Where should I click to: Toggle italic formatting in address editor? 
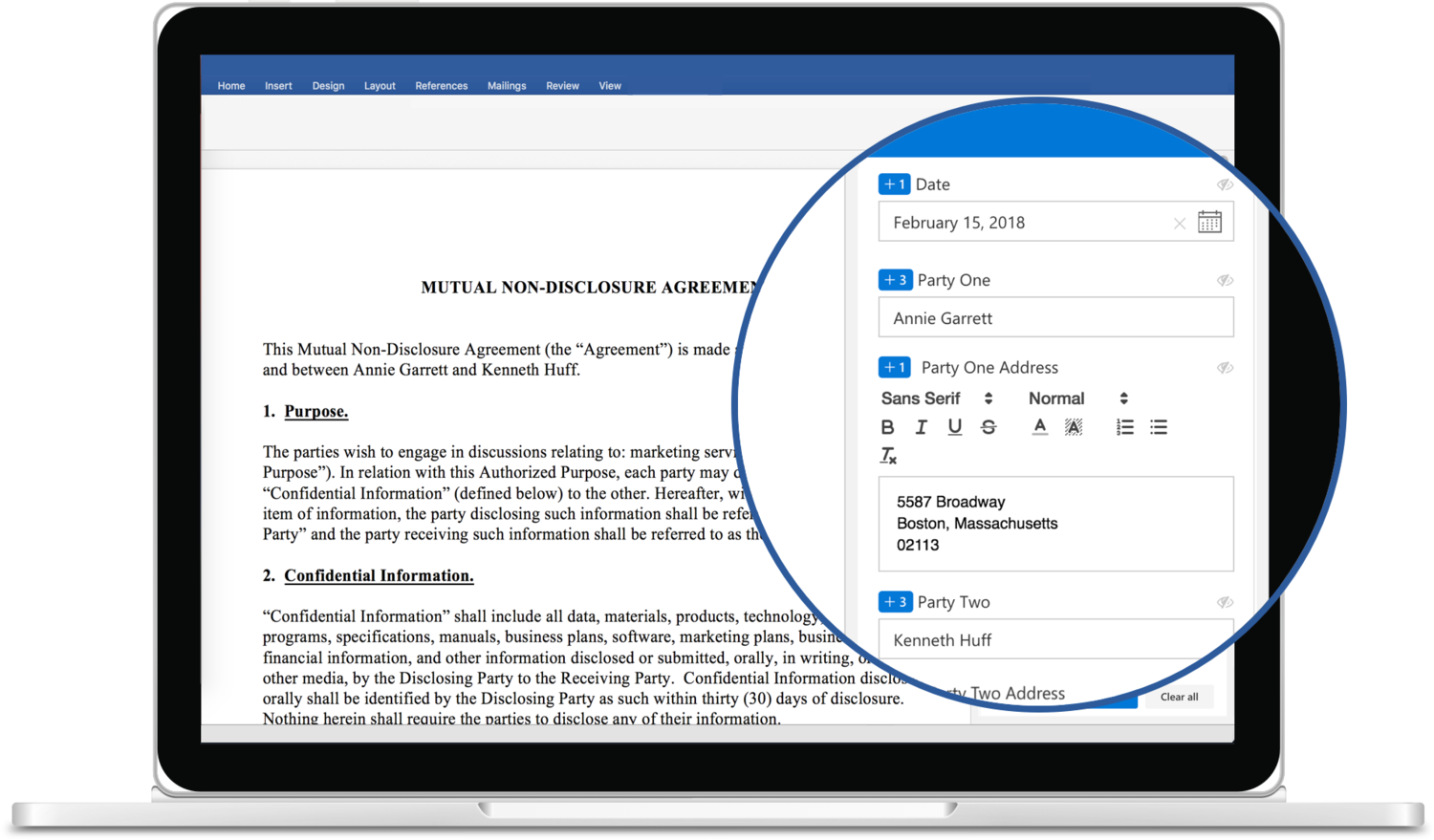(x=921, y=427)
